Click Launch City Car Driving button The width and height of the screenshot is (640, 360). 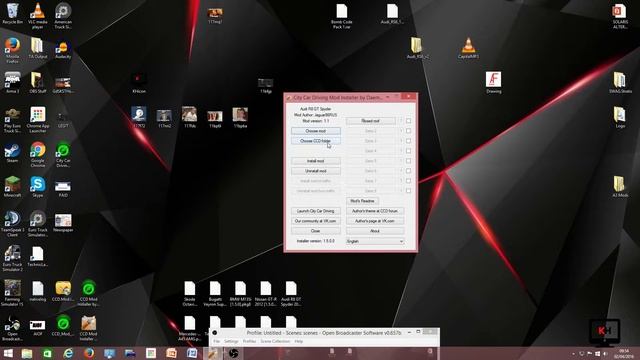pyautogui.click(x=316, y=211)
